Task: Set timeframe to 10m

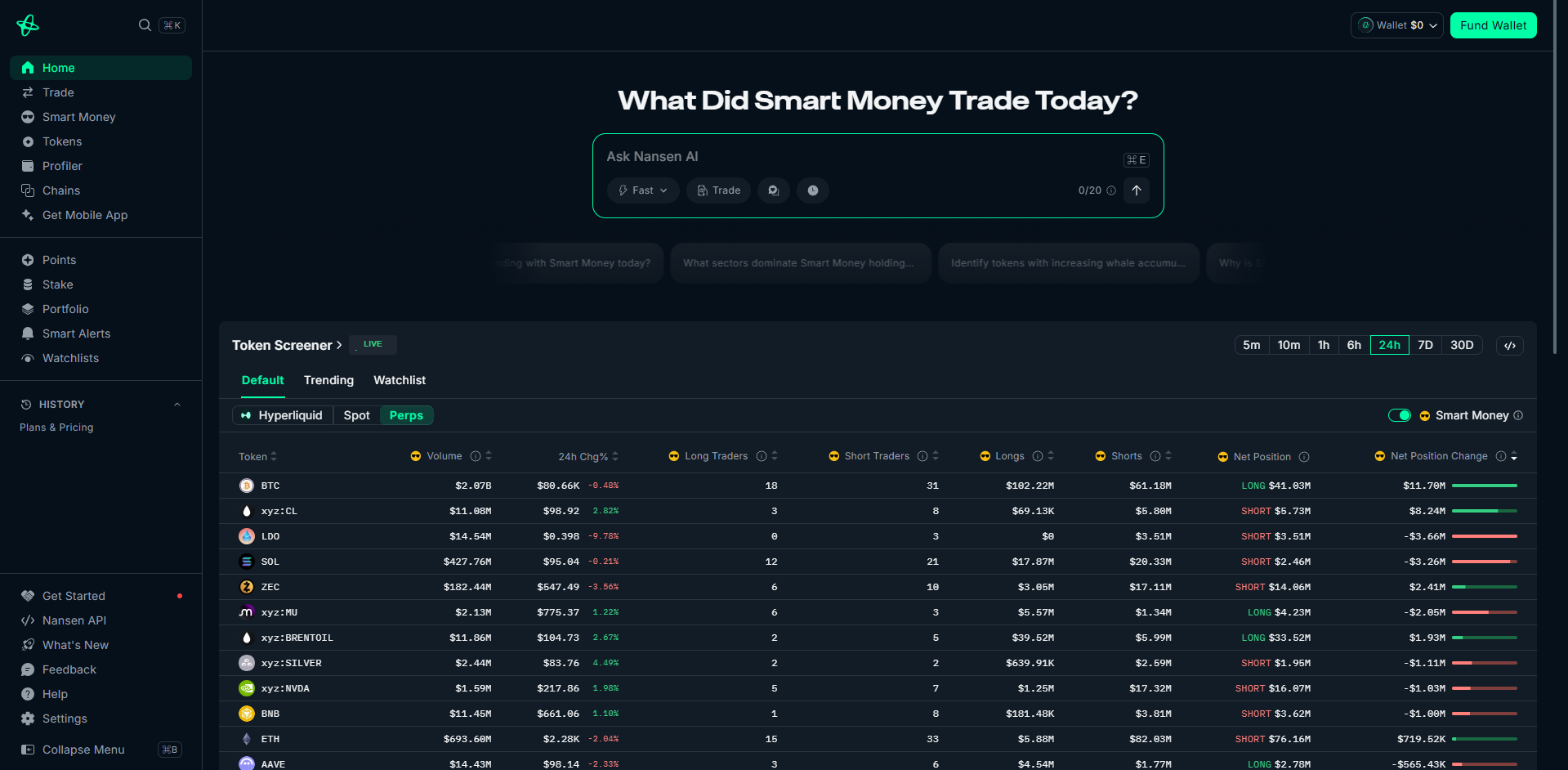Action: point(1289,345)
